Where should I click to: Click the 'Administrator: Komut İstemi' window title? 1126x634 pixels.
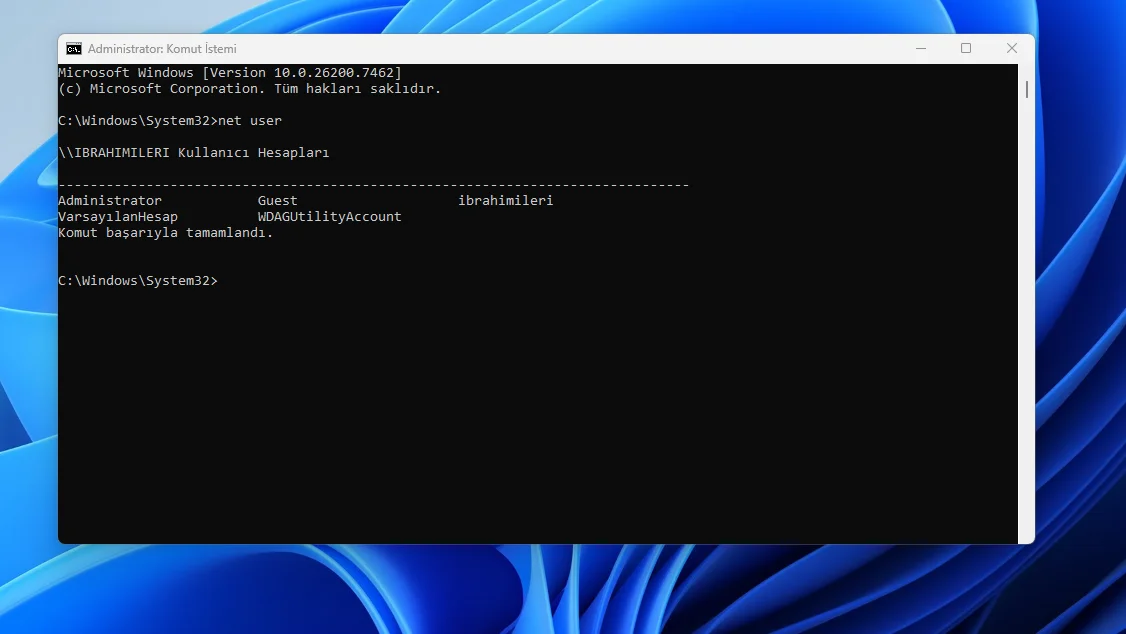coord(162,49)
